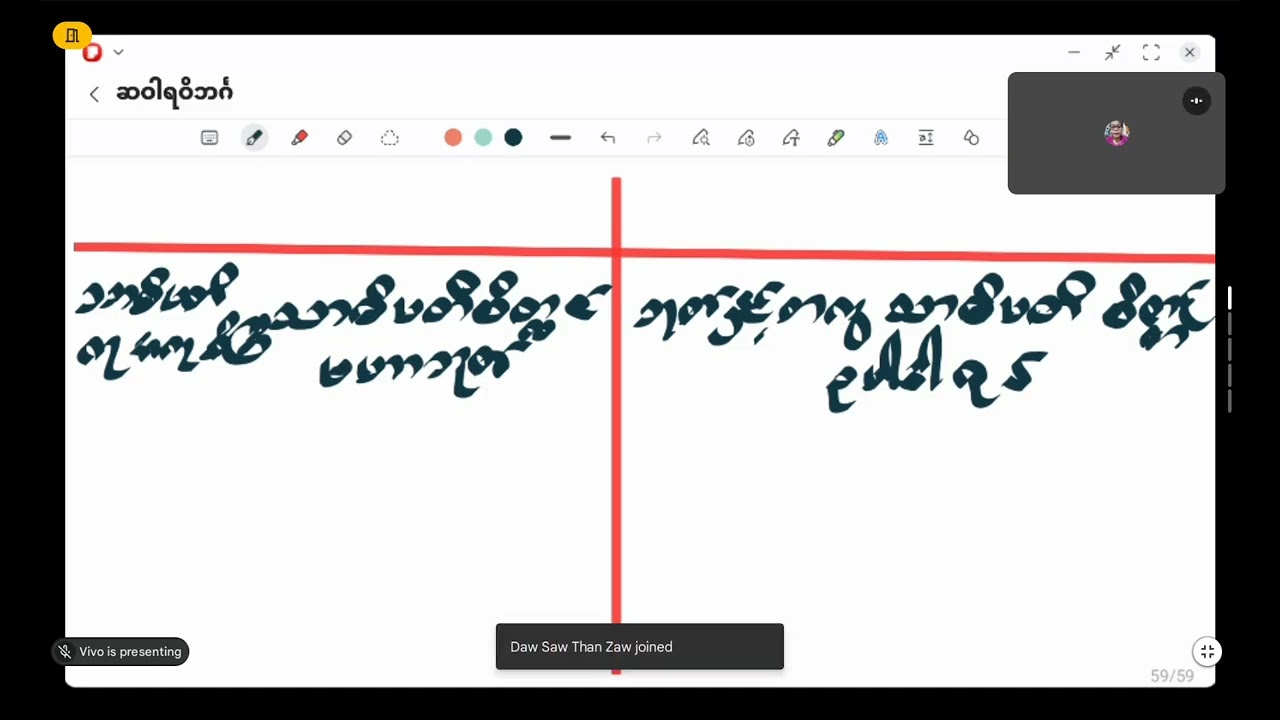
Task: Select the handwriting-to-text pen tool
Action: click(x=791, y=138)
